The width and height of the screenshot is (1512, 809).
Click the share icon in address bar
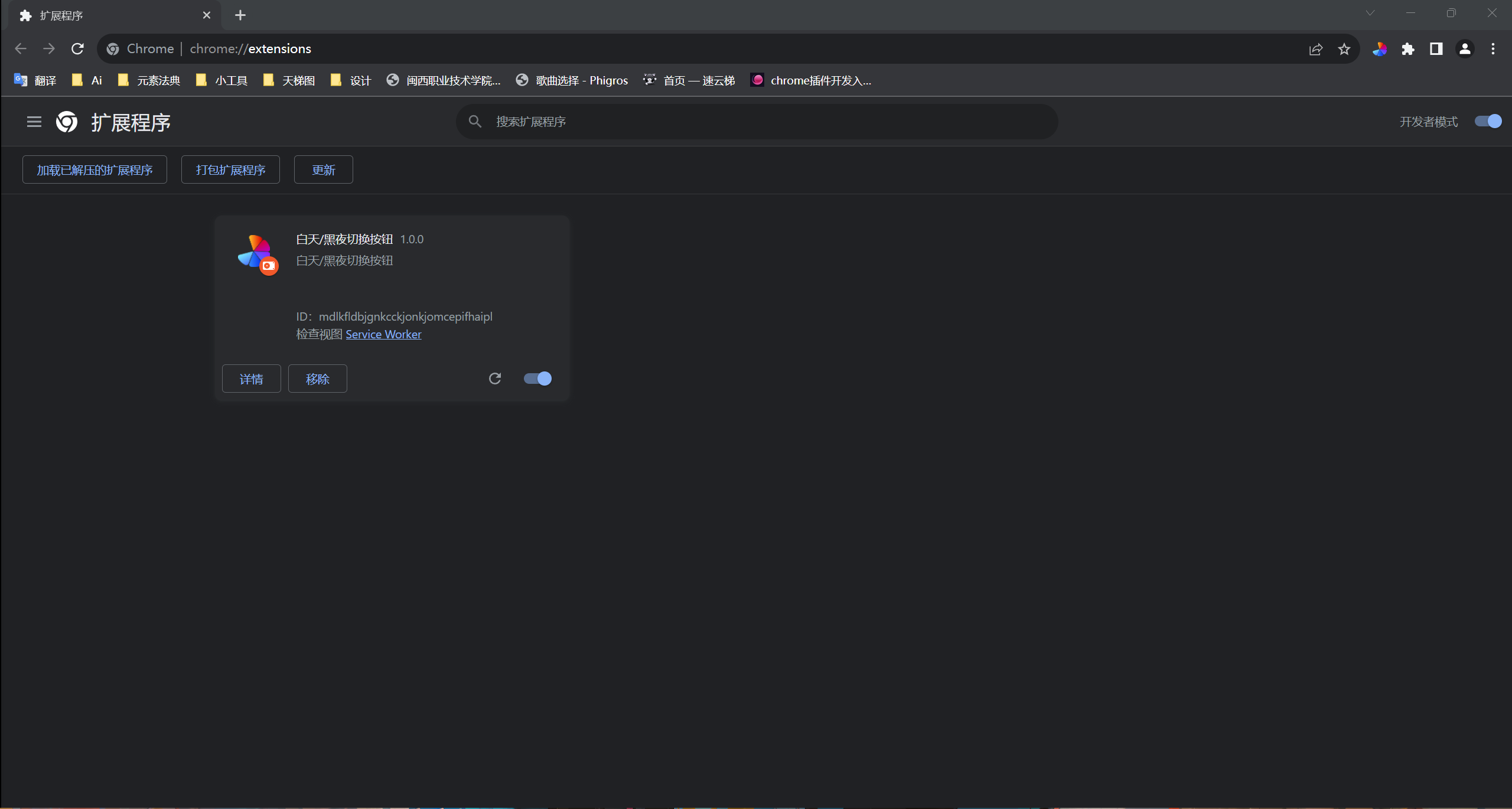tap(1316, 49)
